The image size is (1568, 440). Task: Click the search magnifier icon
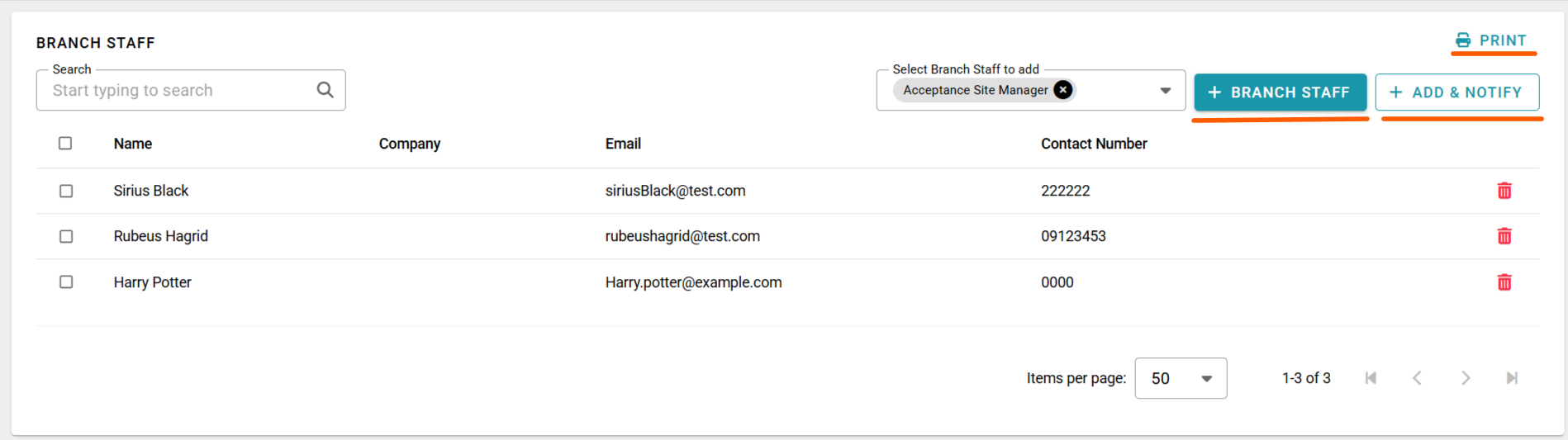pyautogui.click(x=325, y=90)
